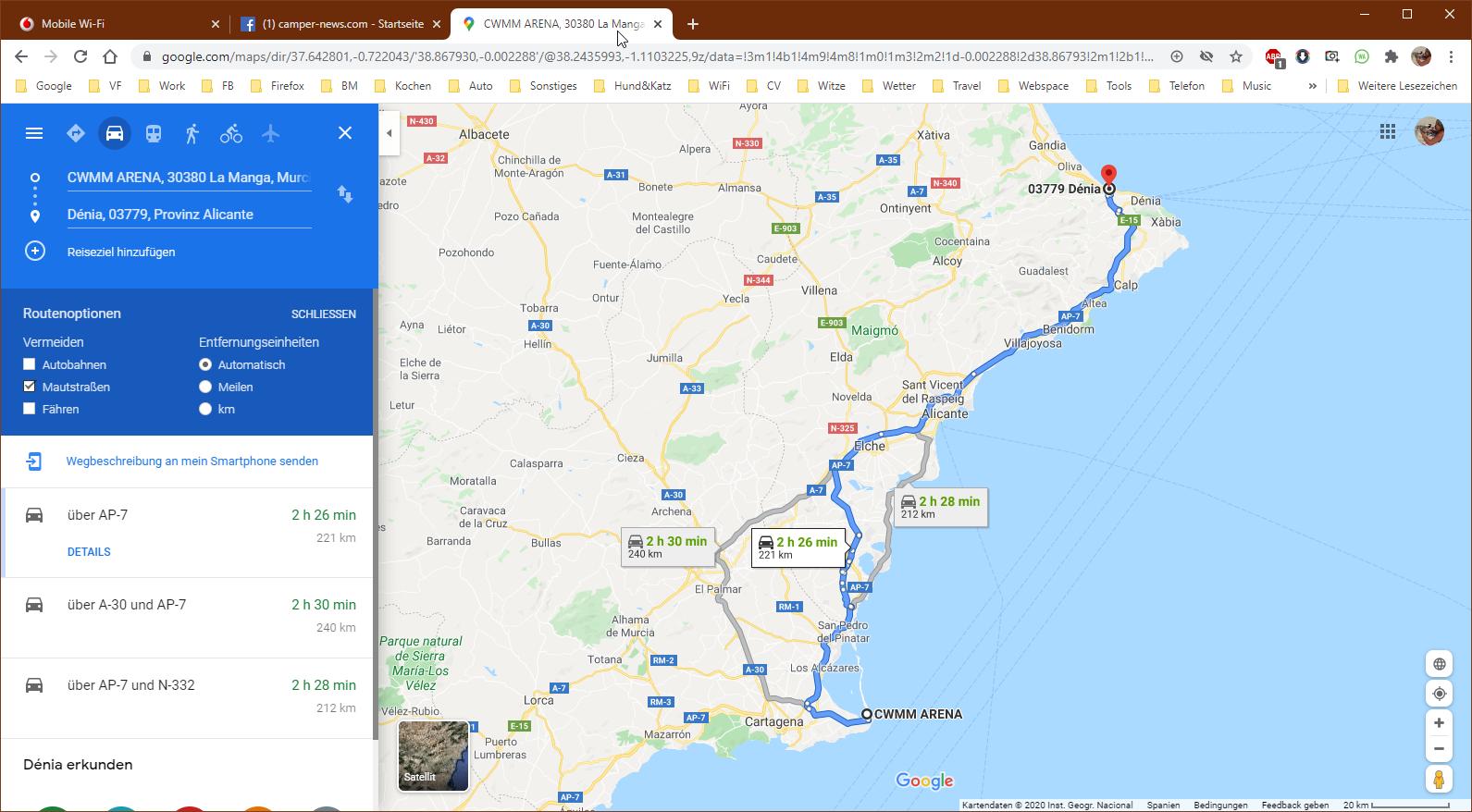The height and width of the screenshot is (812, 1472).
Task: Open the Chrome three-dot menu
Action: coord(1452,56)
